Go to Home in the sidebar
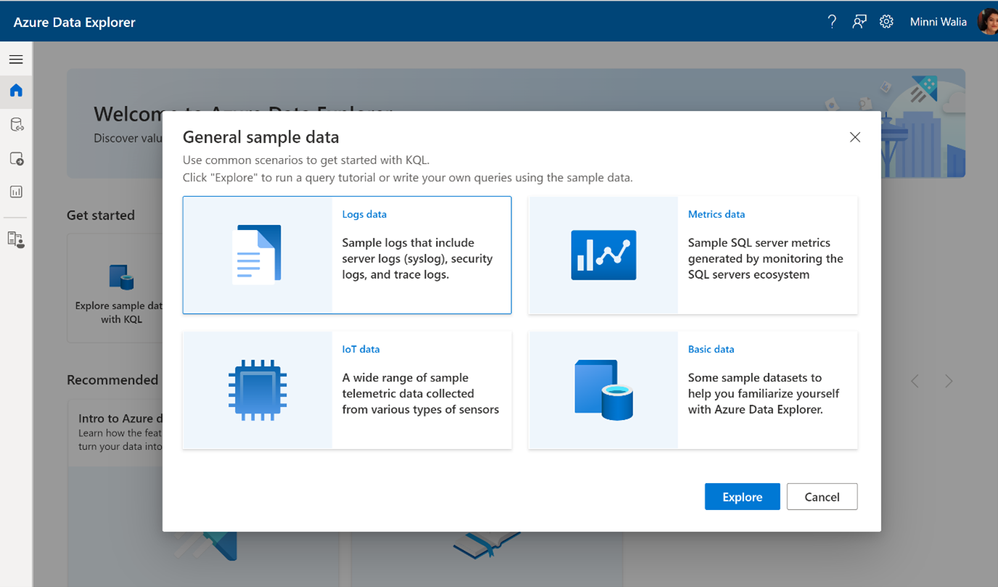 point(16,90)
